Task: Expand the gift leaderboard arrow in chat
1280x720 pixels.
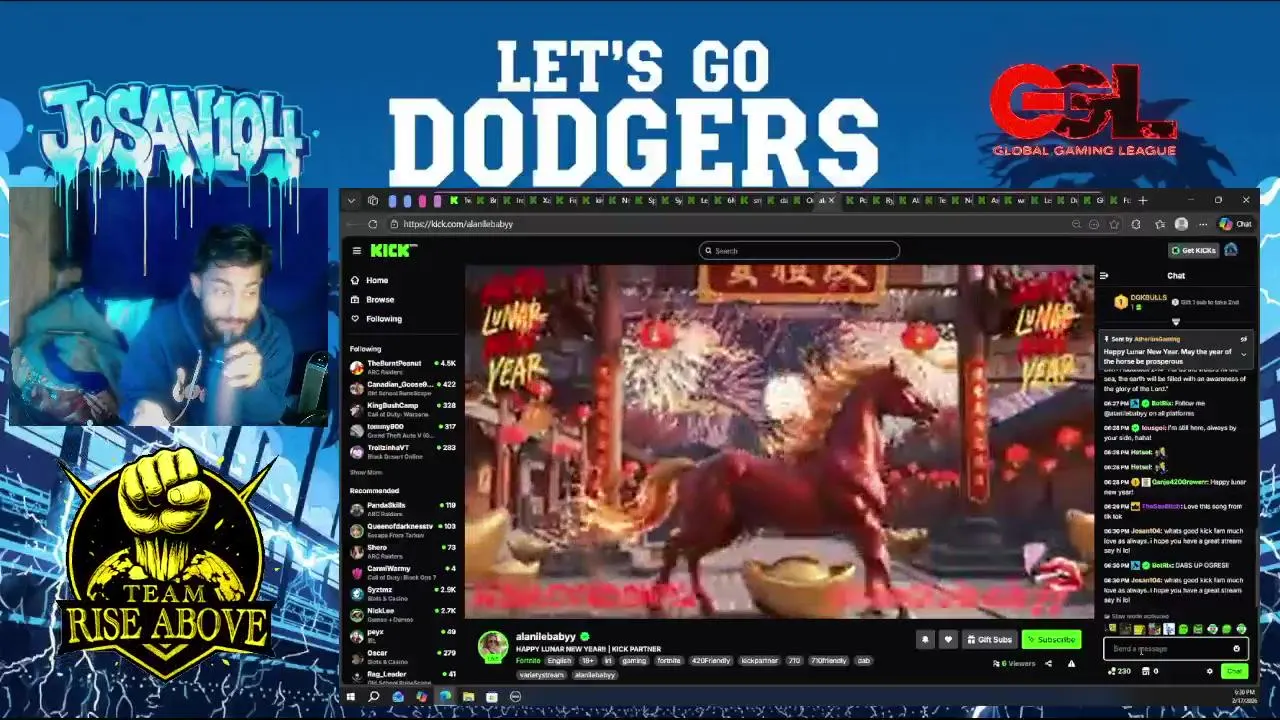Action: [1175, 322]
